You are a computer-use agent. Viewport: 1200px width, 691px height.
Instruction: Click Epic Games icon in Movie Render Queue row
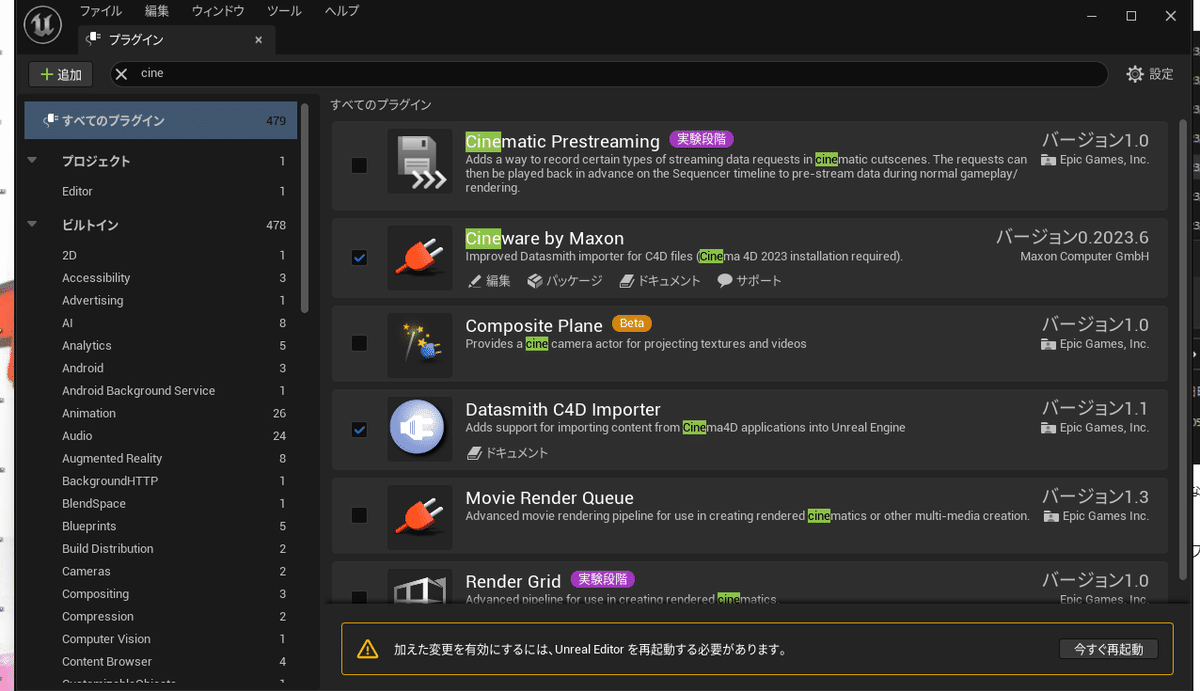(1050, 516)
